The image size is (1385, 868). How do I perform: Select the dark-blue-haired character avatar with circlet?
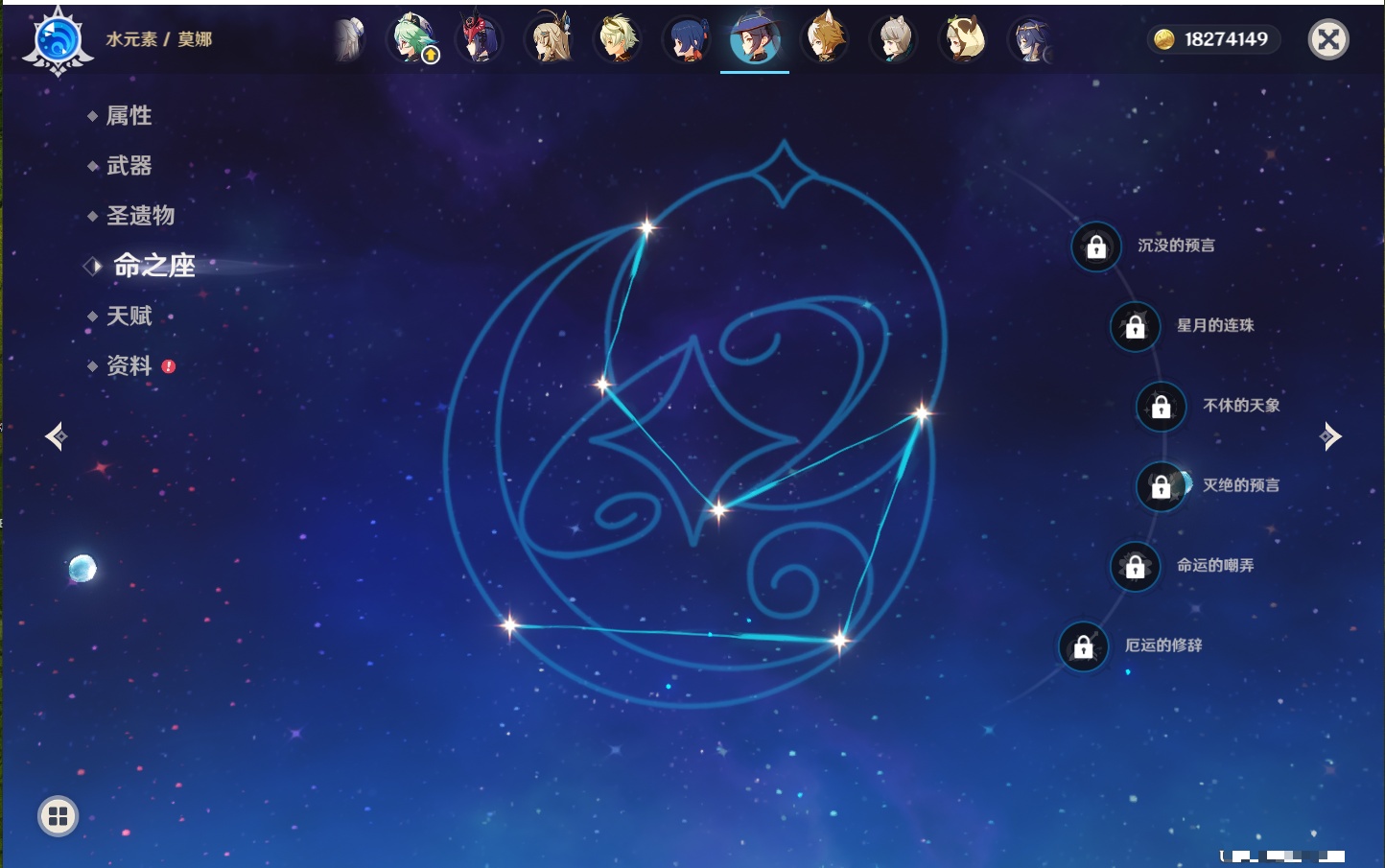click(1032, 39)
